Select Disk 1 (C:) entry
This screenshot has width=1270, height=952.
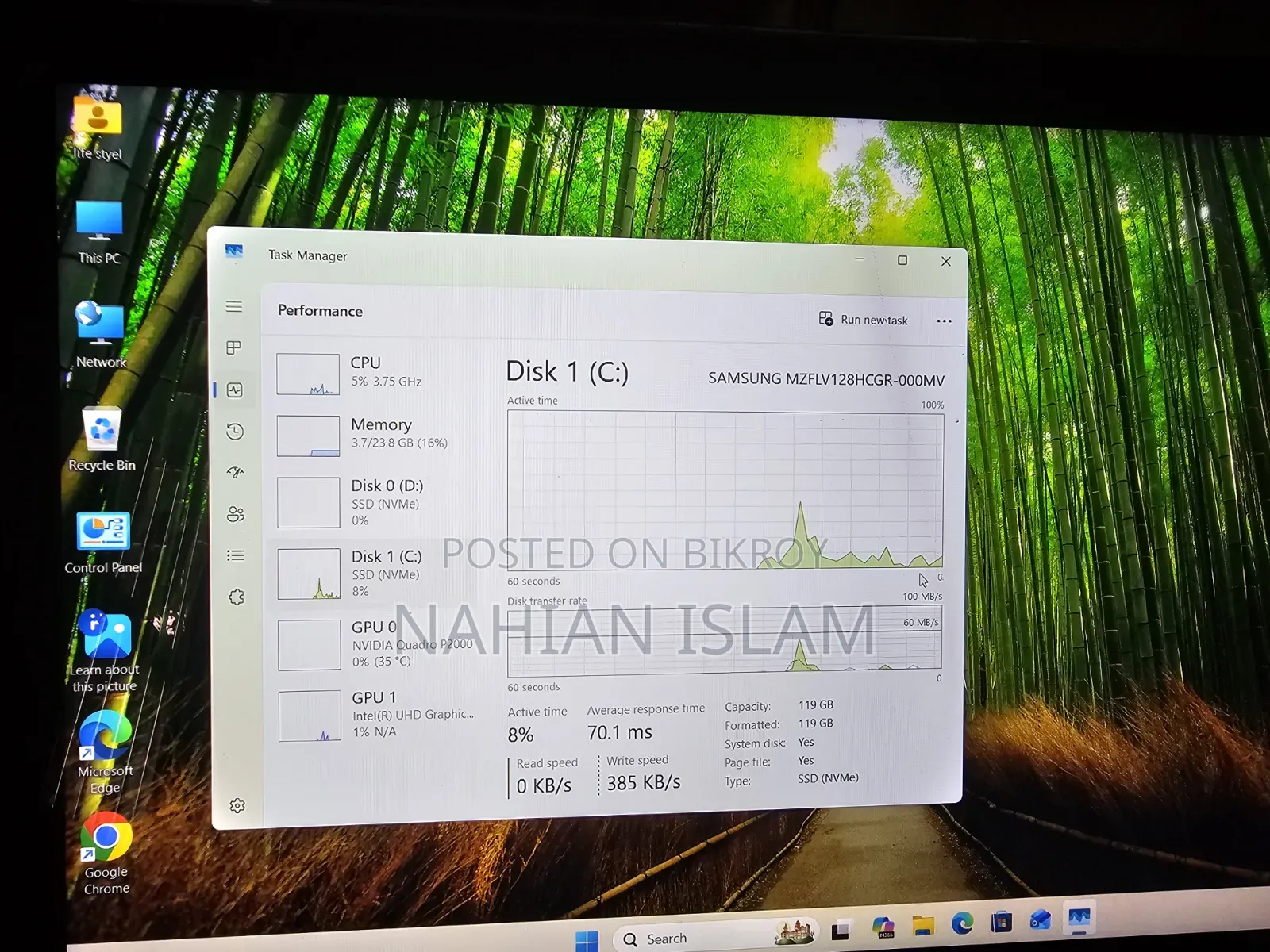click(x=377, y=573)
